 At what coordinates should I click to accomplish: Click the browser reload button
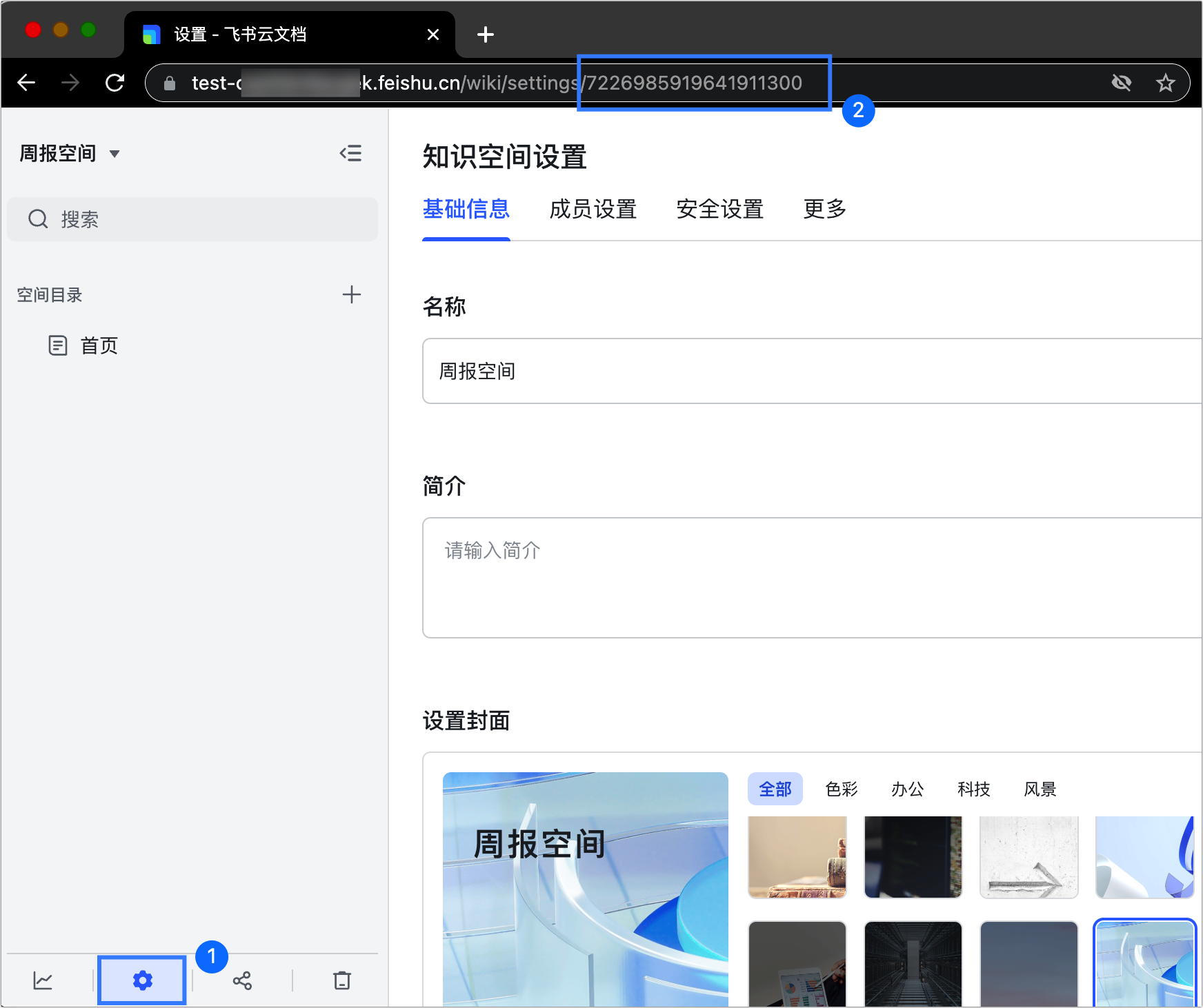(x=115, y=82)
